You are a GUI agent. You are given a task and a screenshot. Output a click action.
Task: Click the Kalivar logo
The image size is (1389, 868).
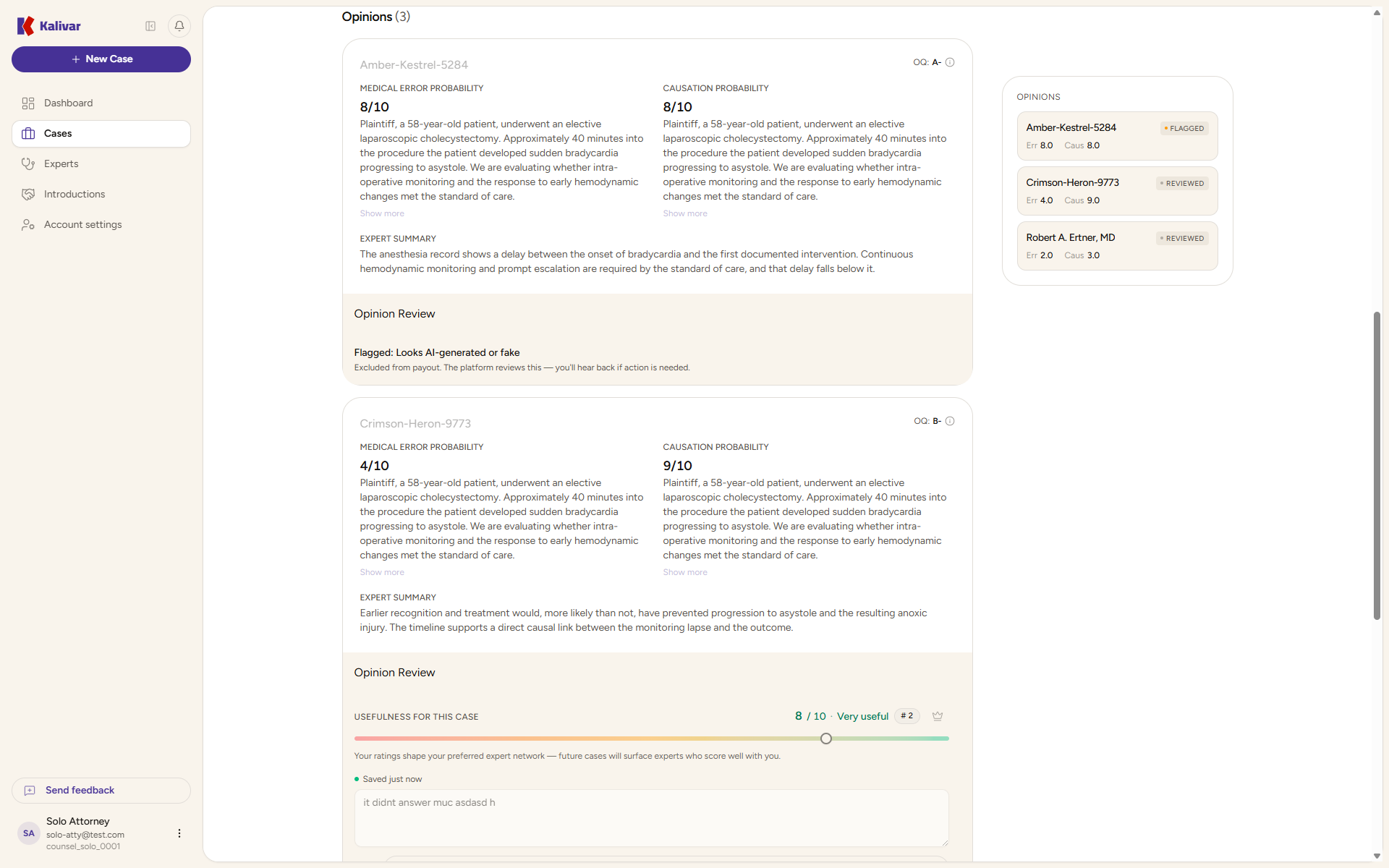pos(48,26)
